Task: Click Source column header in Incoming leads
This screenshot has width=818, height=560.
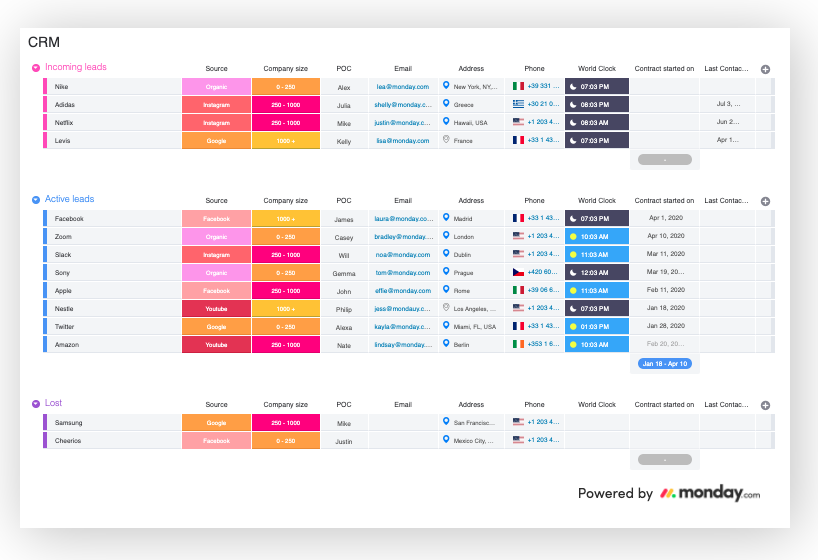Action: click(x=216, y=69)
